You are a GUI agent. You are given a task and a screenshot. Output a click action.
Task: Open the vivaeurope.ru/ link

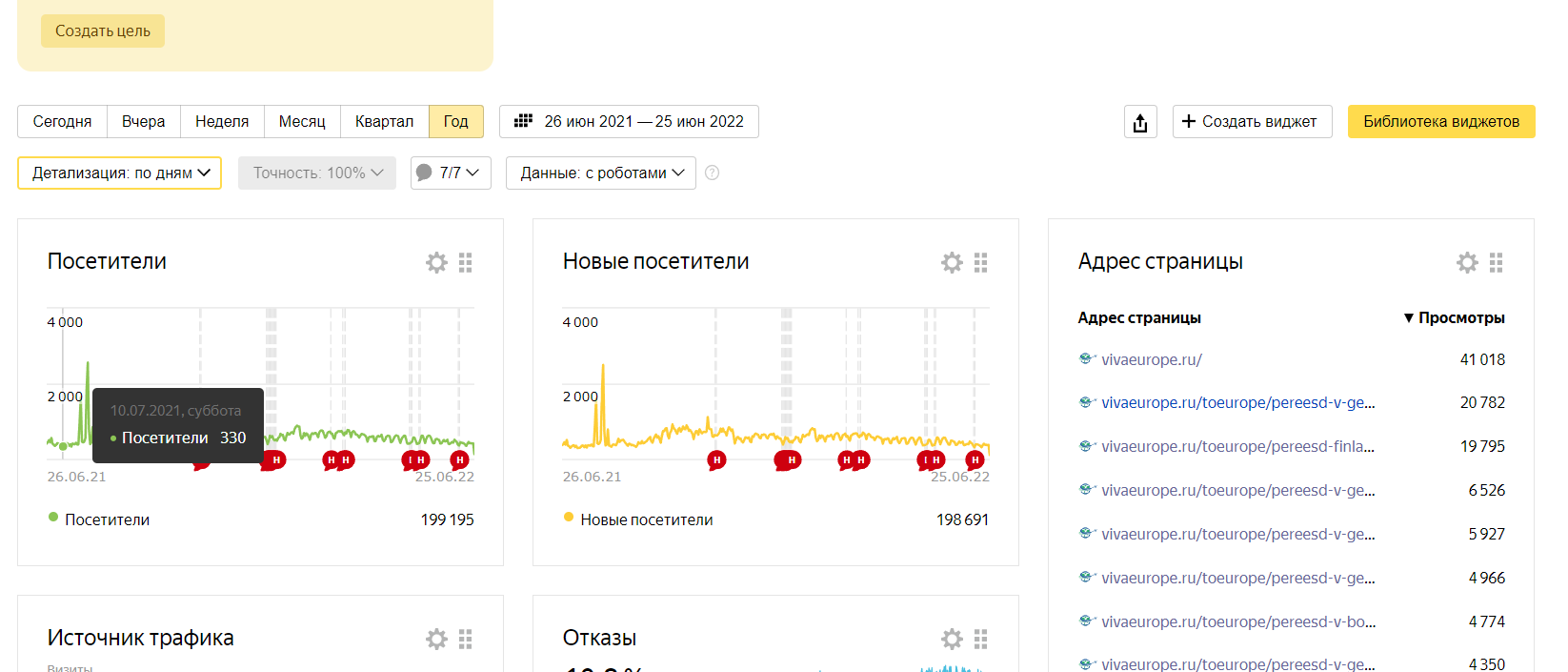pos(1152,359)
